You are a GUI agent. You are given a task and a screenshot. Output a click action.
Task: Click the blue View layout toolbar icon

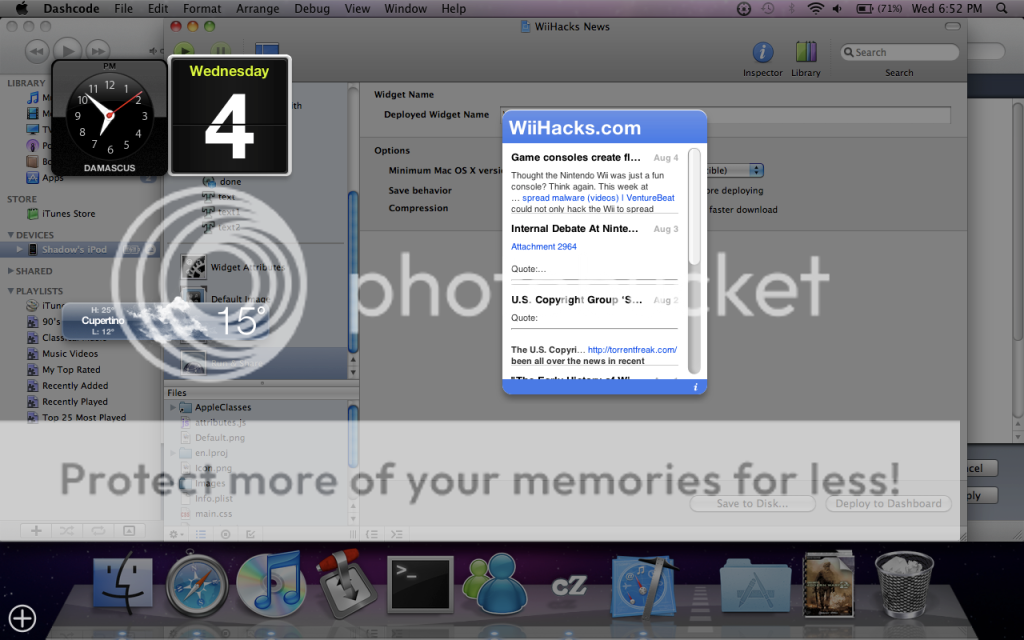coord(267,50)
